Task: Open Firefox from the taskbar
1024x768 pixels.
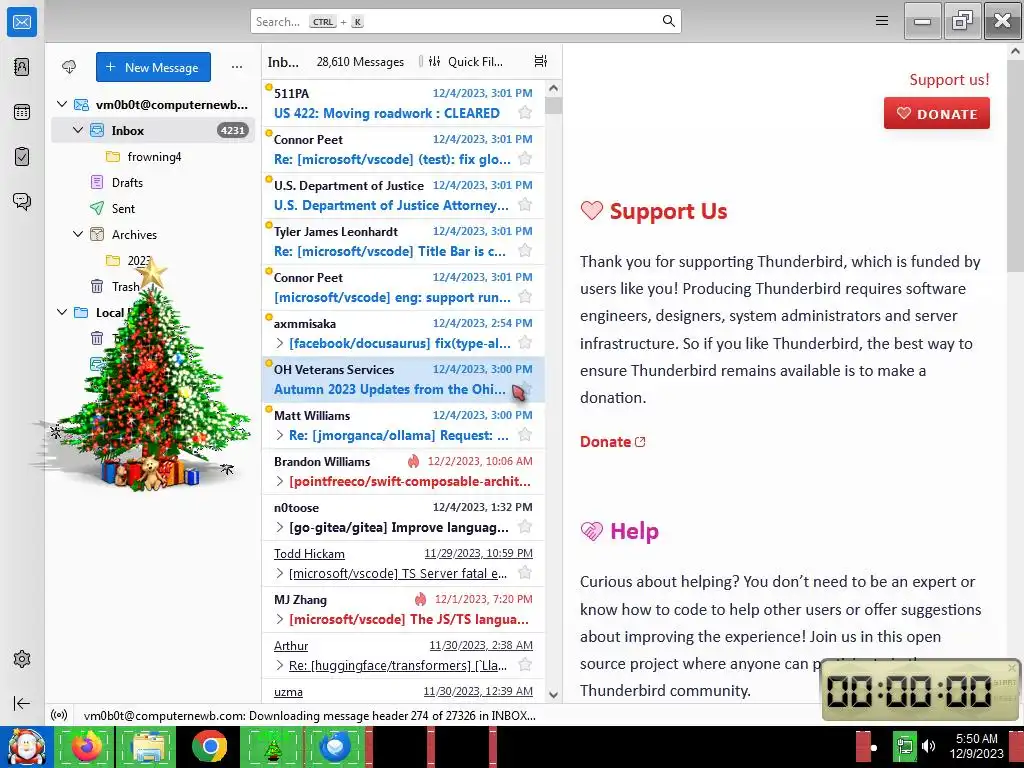Action: [86, 746]
